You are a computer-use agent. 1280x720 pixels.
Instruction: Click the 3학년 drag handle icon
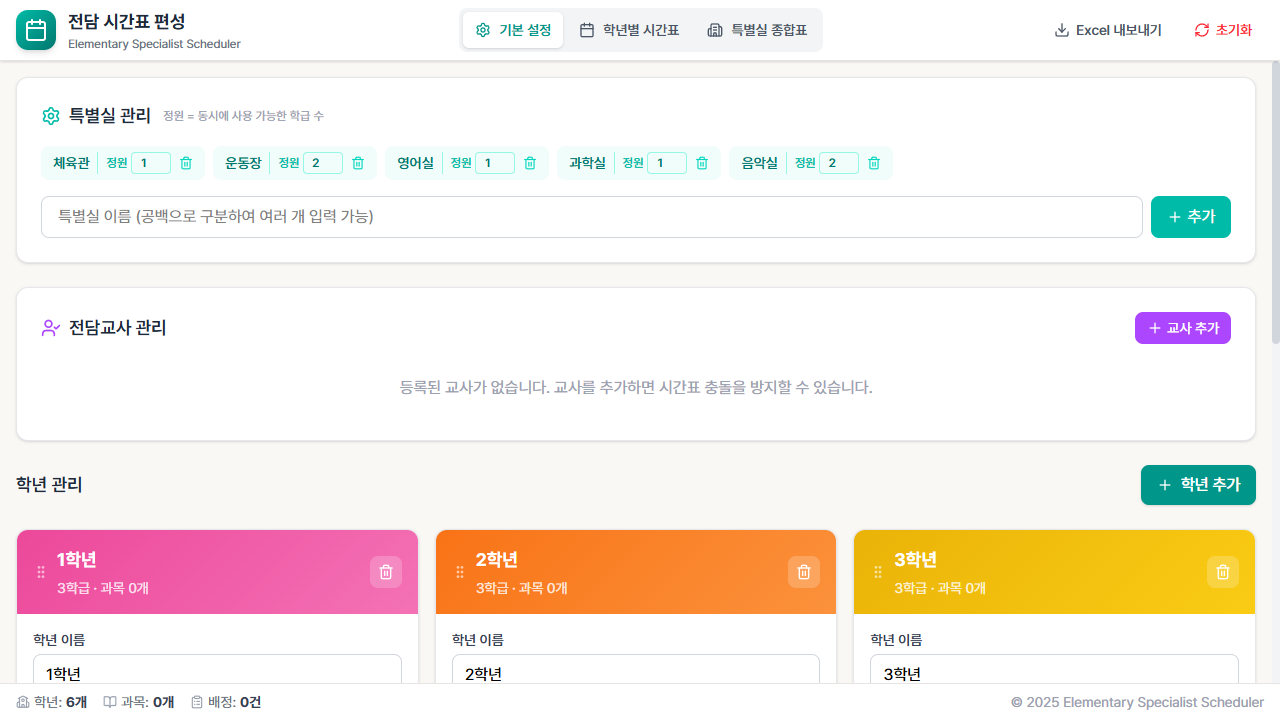tap(878, 572)
